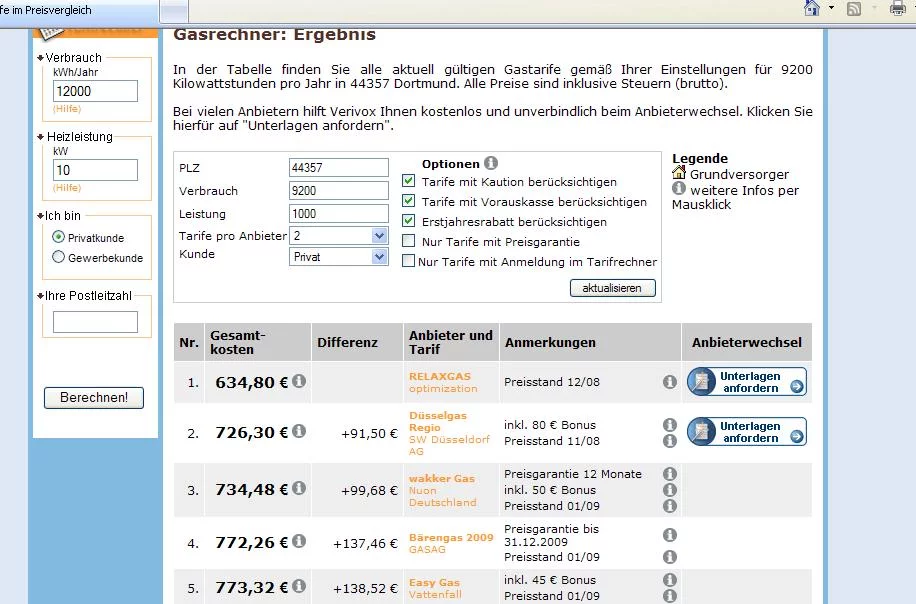Click info icon for wakker Gas Preisstand 01/09
Screen dimensions: 916x604
(670, 506)
